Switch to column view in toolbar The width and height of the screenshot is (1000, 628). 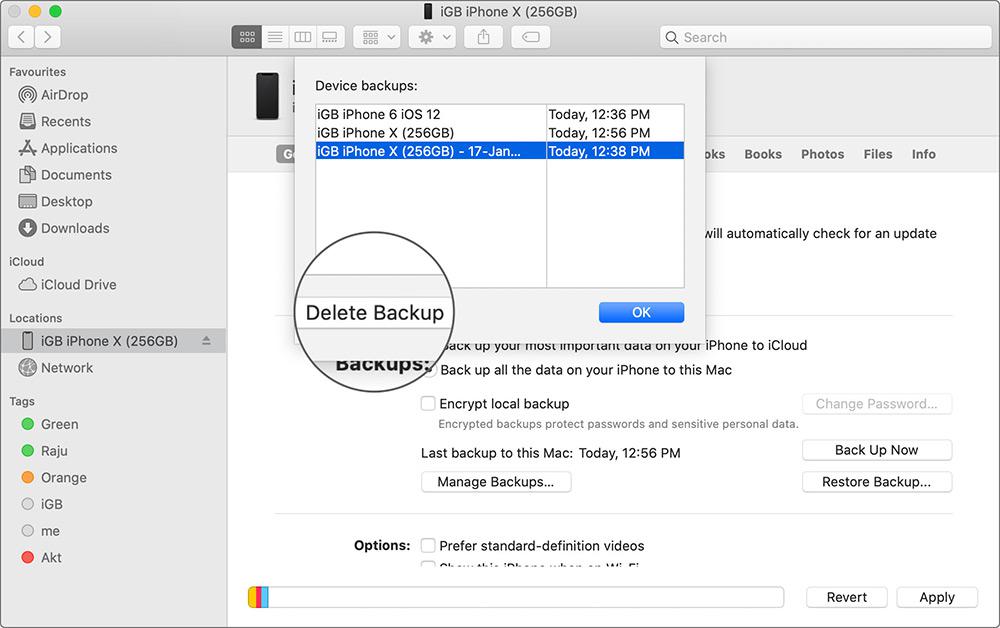tap(302, 37)
